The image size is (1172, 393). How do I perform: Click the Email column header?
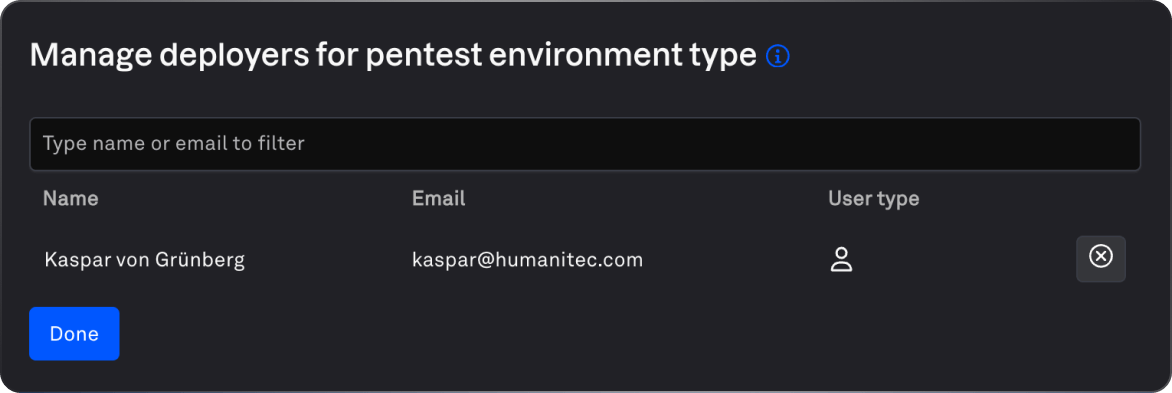tap(439, 198)
